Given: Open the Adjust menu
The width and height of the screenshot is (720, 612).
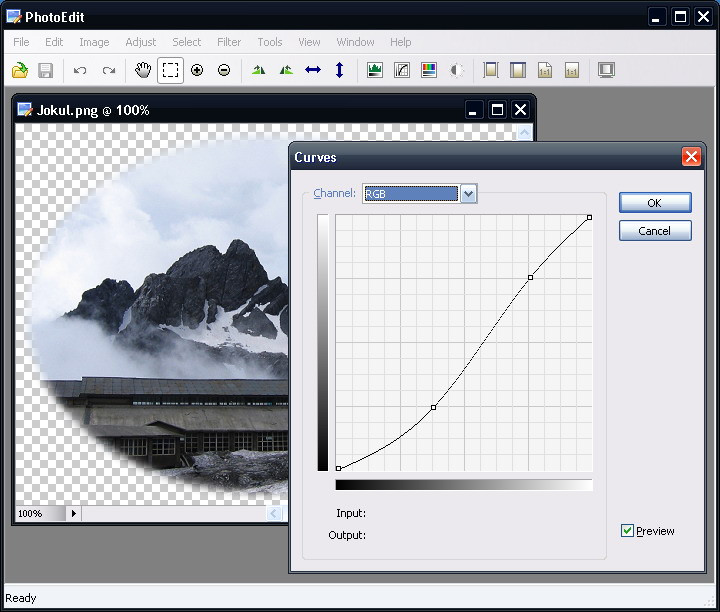Looking at the screenshot, I should (x=140, y=42).
